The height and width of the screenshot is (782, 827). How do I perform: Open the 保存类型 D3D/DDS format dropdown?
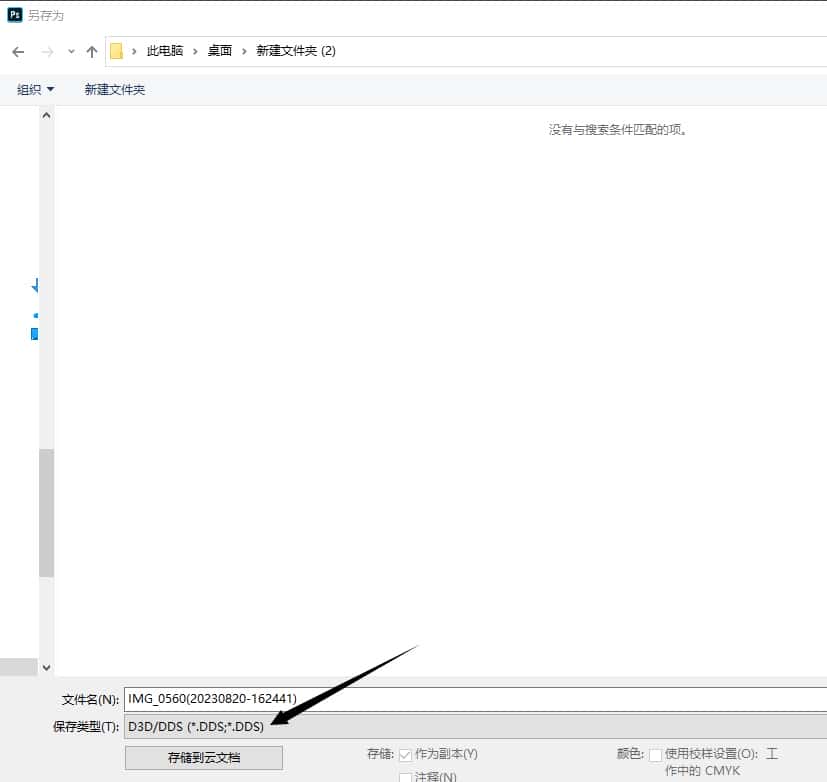pos(475,727)
